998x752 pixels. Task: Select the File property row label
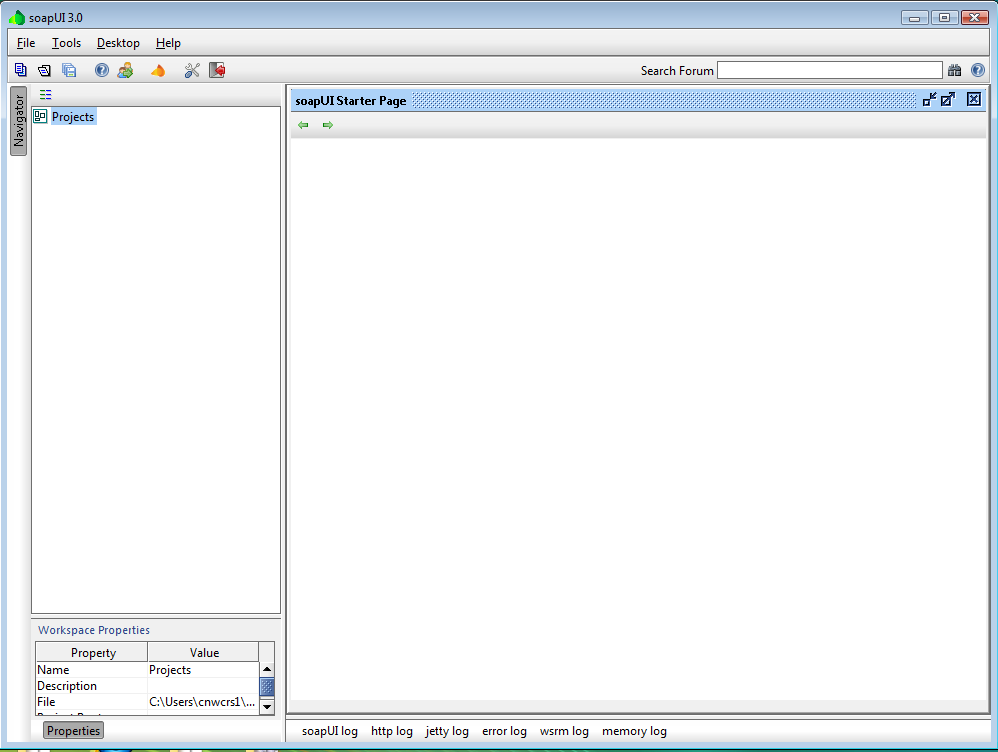[46, 702]
